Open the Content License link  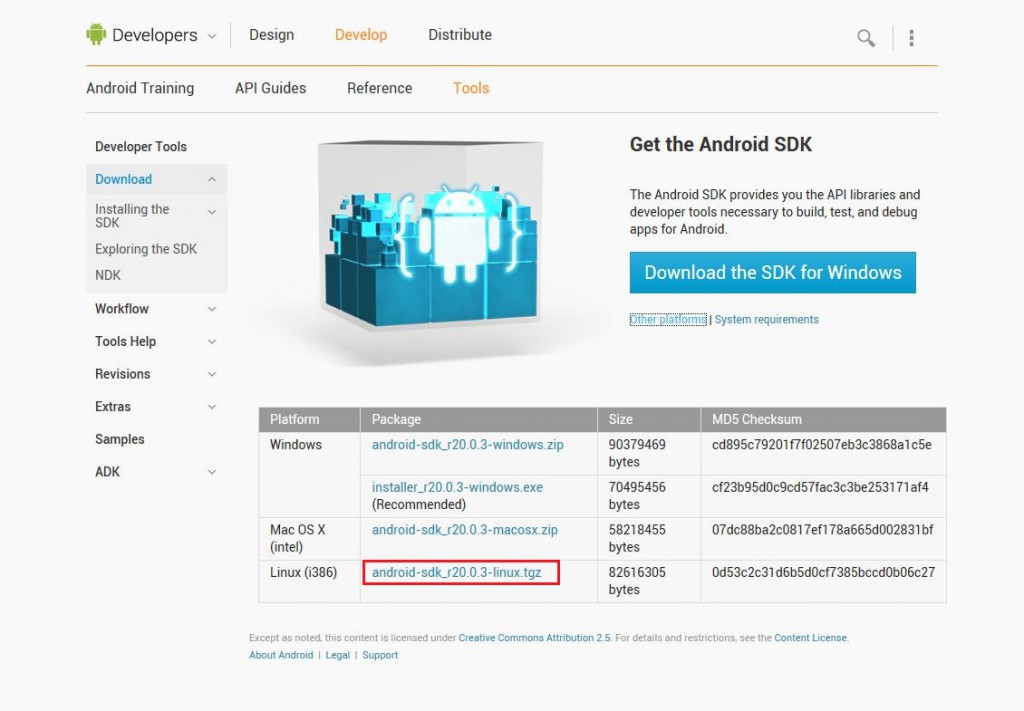[x=810, y=638]
